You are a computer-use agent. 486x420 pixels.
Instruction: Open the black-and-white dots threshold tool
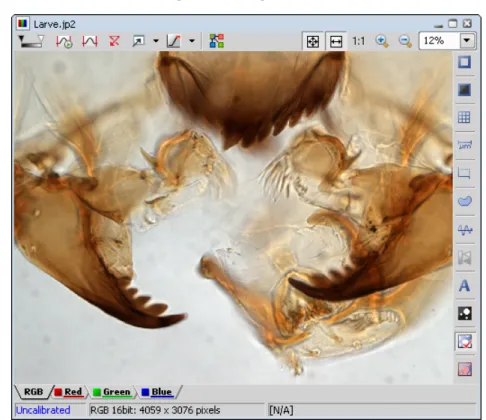(x=465, y=313)
